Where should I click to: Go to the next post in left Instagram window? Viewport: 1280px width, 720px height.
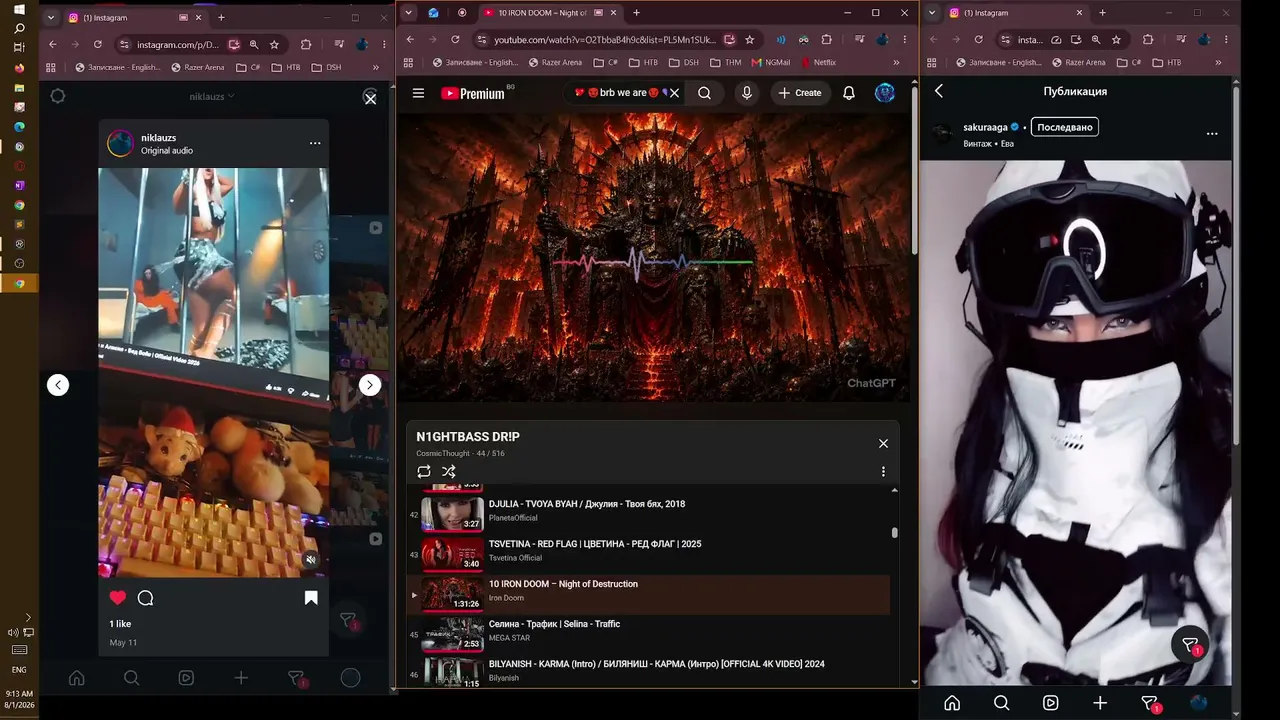(370, 385)
